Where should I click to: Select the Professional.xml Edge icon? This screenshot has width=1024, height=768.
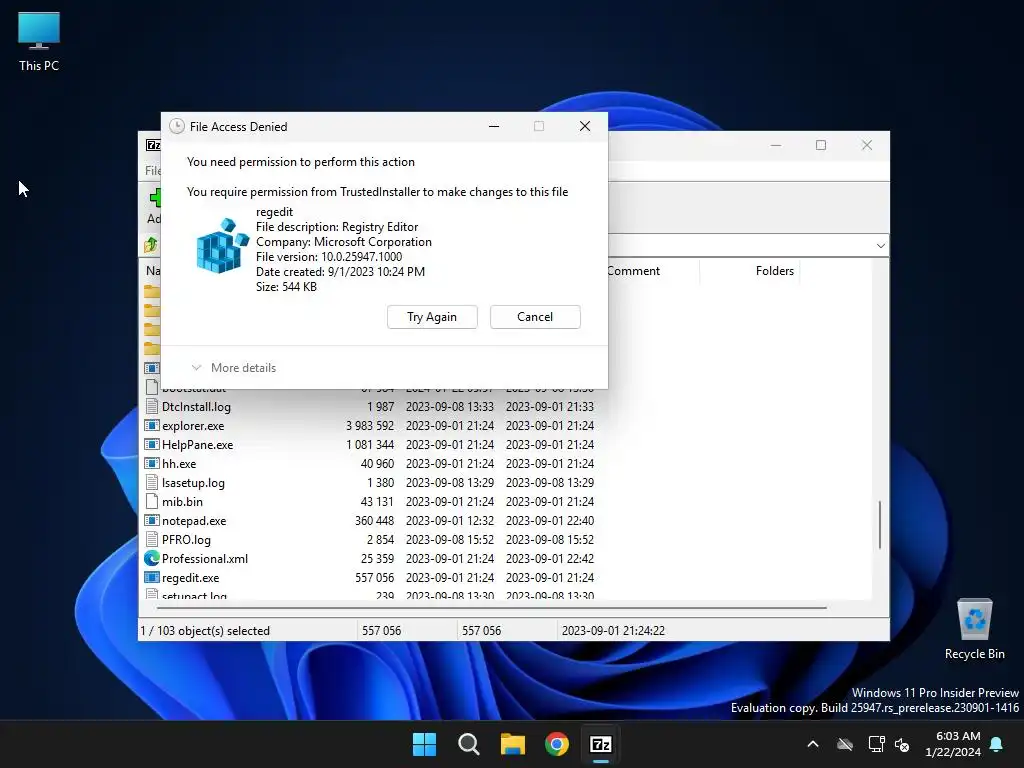pos(152,558)
